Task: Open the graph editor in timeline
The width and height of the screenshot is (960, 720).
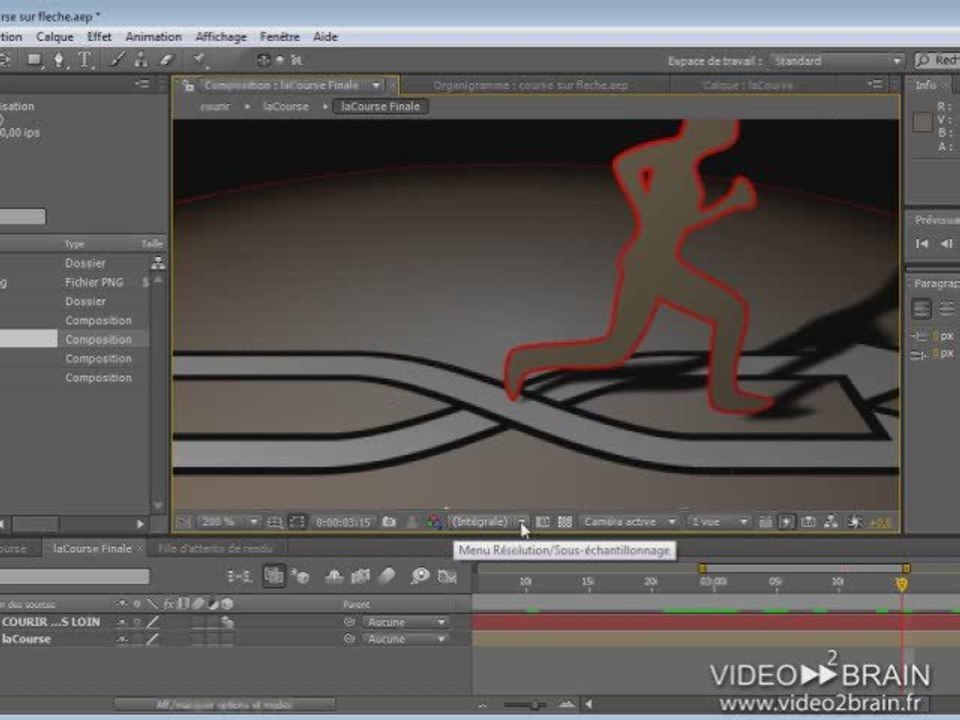Action: pyautogui.click(x=448, y=576)
